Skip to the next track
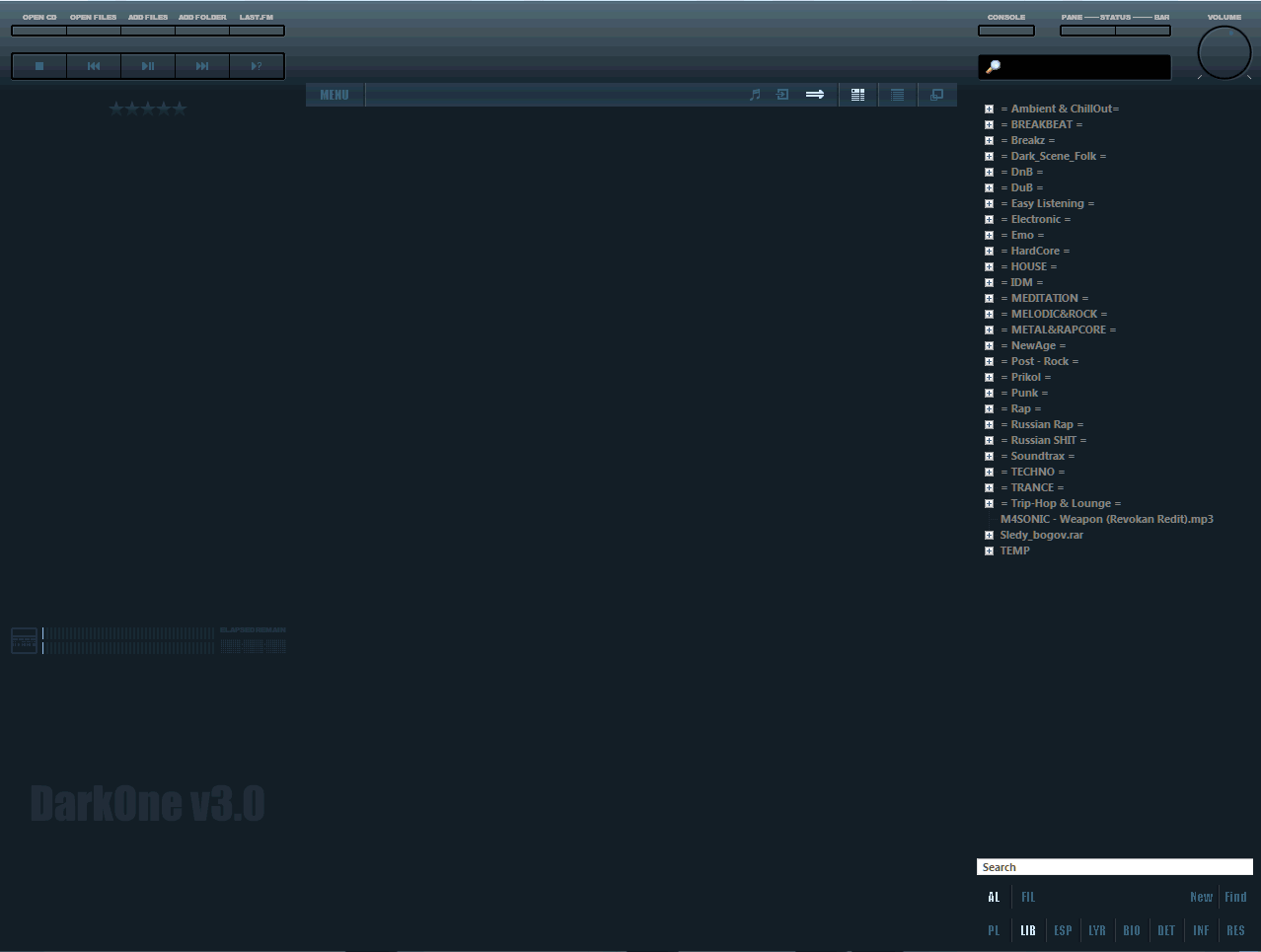Image resolution: width=1261 pixels, height=952 pixels. (x=202, y=66)
